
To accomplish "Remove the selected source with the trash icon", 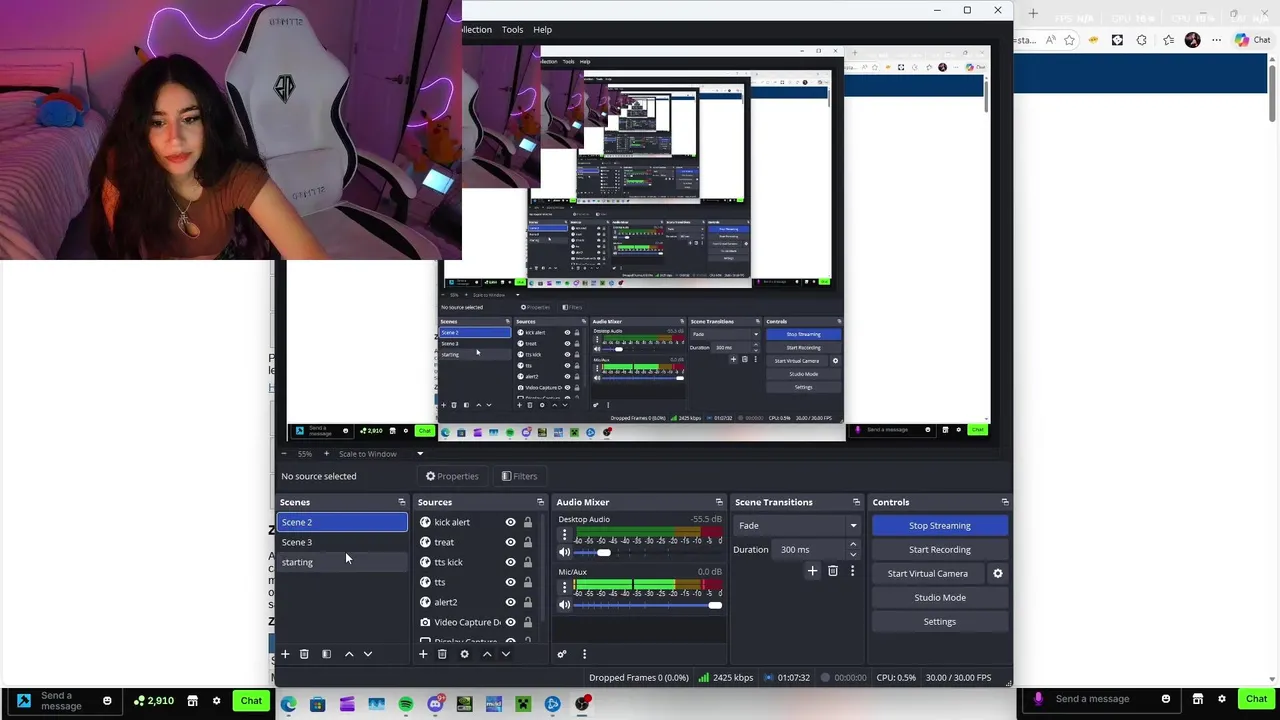I will [x=442, y=654].
